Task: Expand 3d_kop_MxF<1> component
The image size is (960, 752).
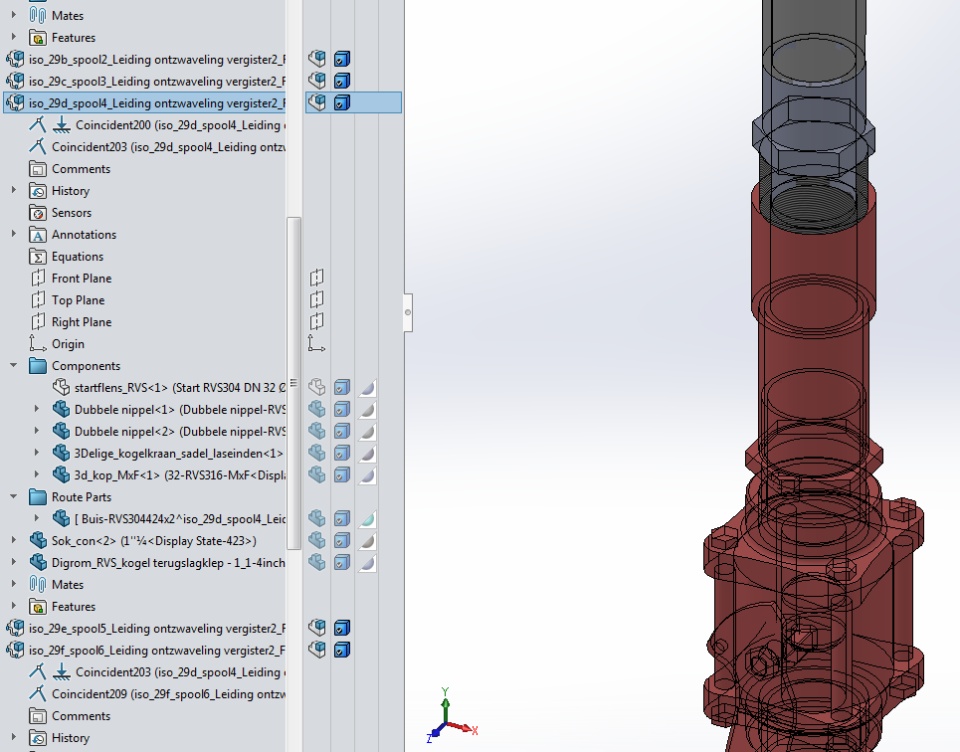Action: tap(37, 475)
